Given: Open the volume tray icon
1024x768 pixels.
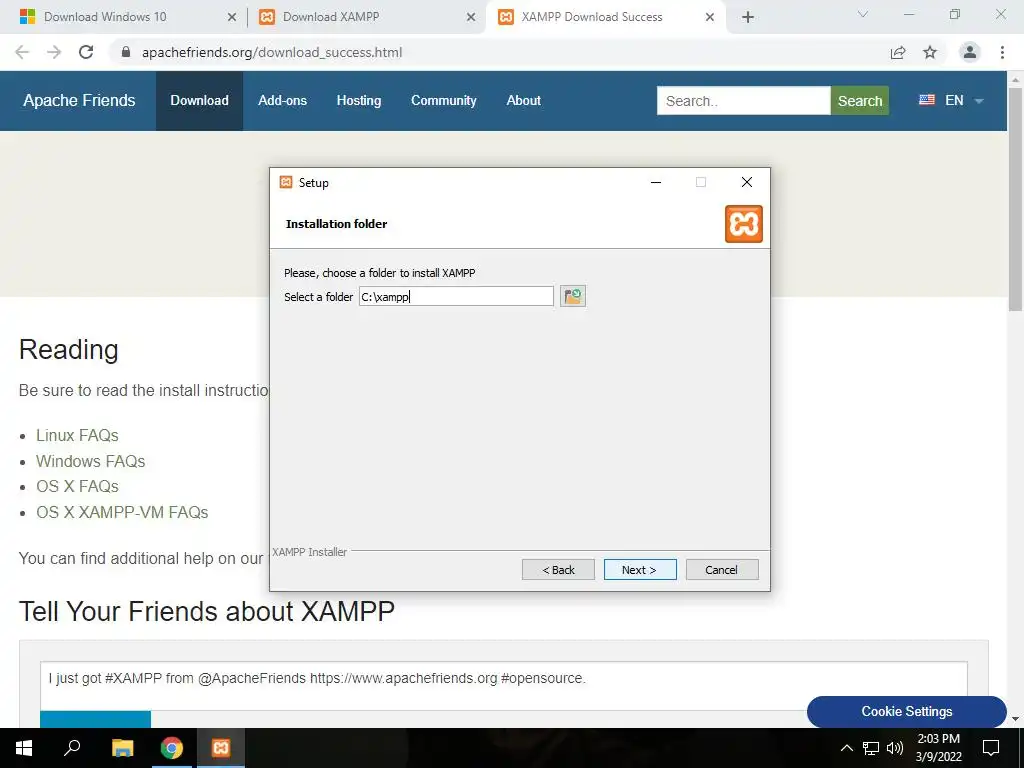Looking at the screenshot, I should (x=895, y=748).
